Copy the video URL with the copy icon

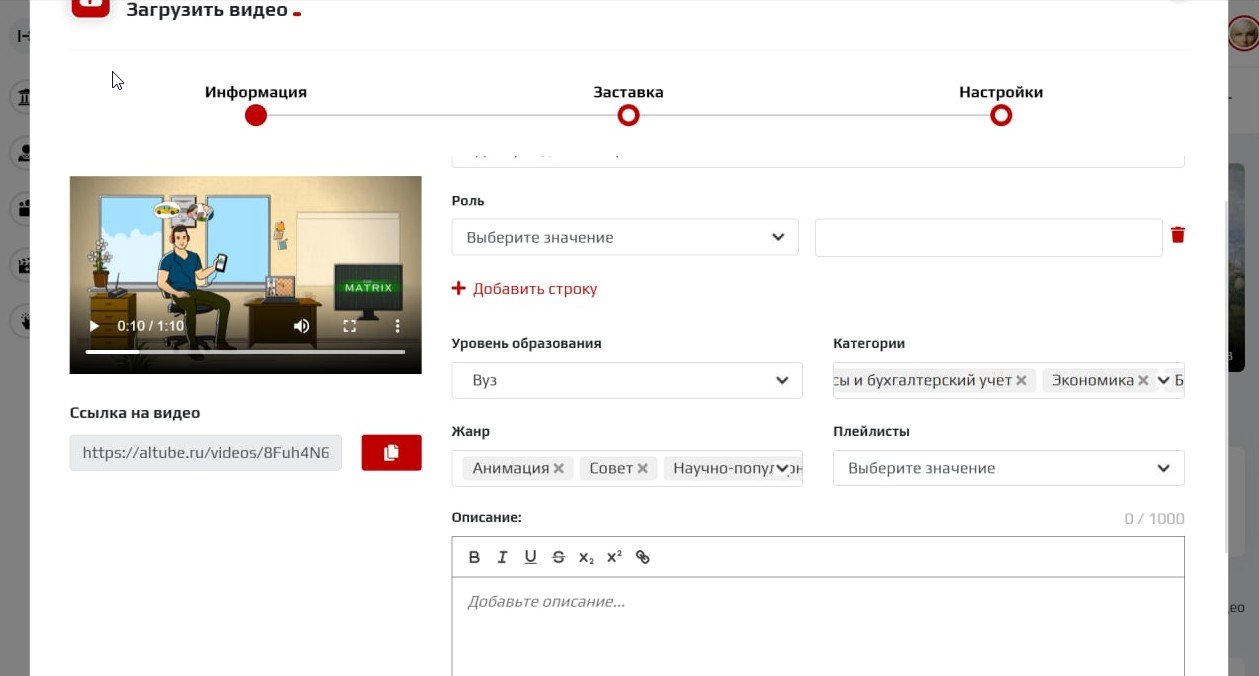[x=391, y=452]
